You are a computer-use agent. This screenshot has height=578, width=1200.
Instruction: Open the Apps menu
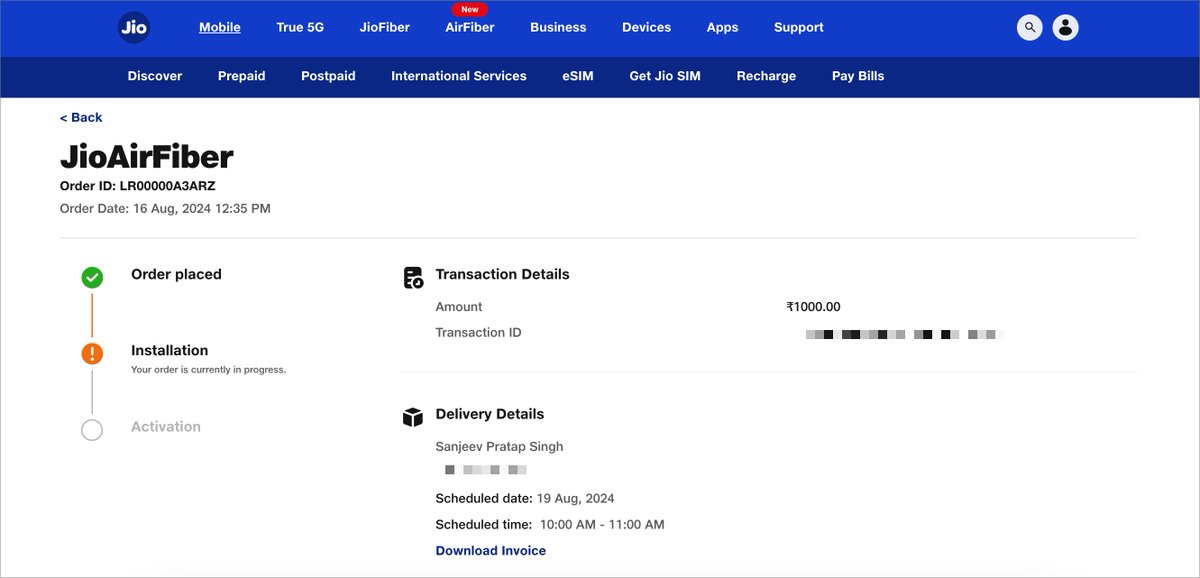point(722,27)
